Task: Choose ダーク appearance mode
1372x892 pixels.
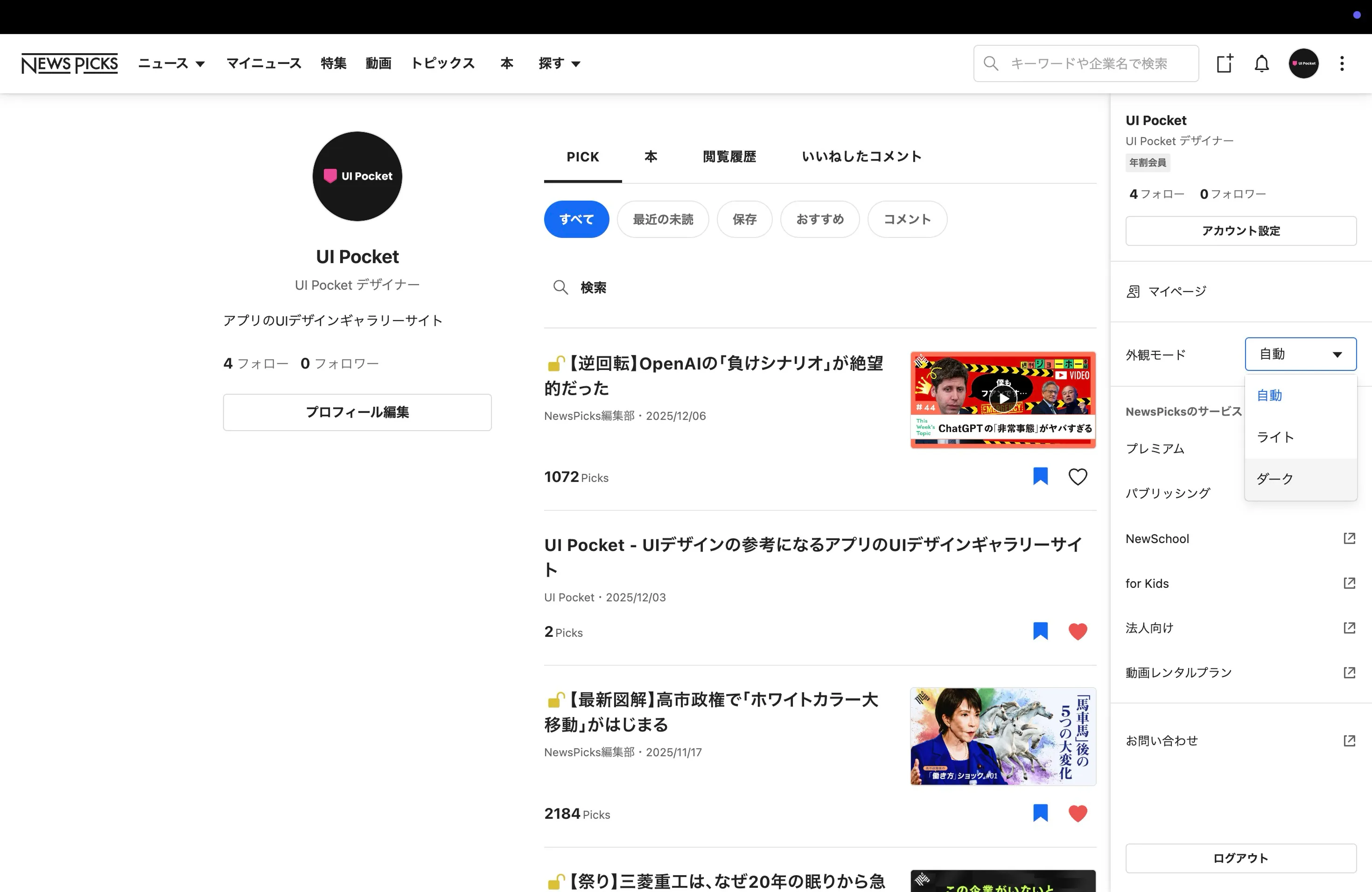Action: [1301, 479]
